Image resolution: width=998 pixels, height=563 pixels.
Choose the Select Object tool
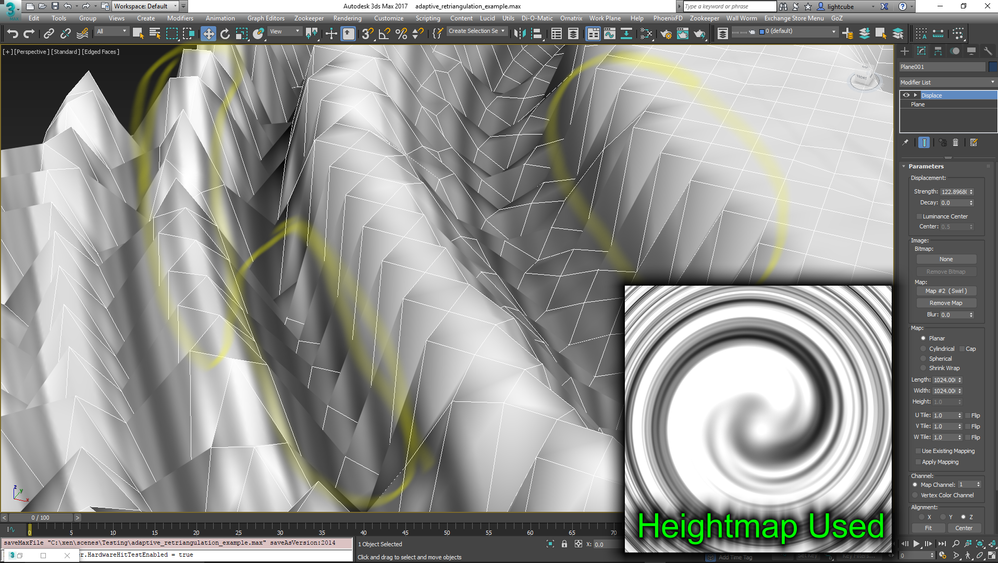coord(138,34)
